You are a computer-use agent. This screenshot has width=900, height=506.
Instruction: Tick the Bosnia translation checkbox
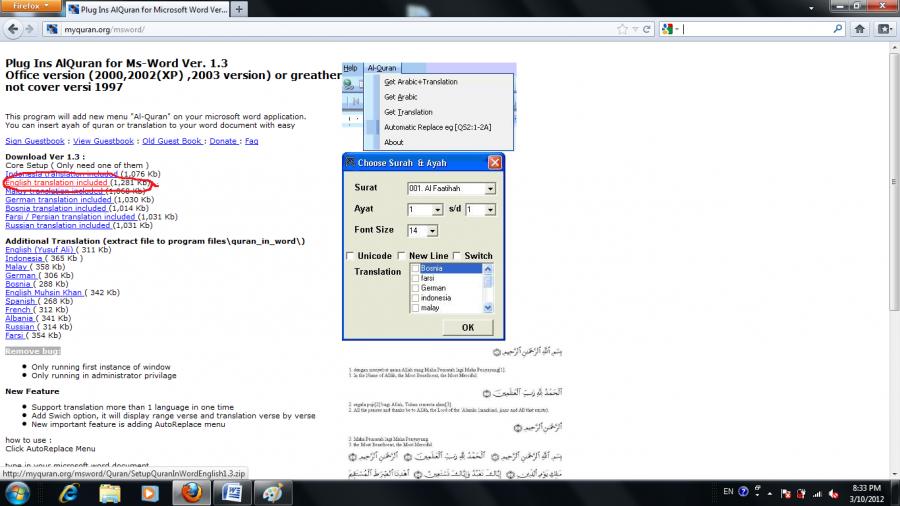415,269
